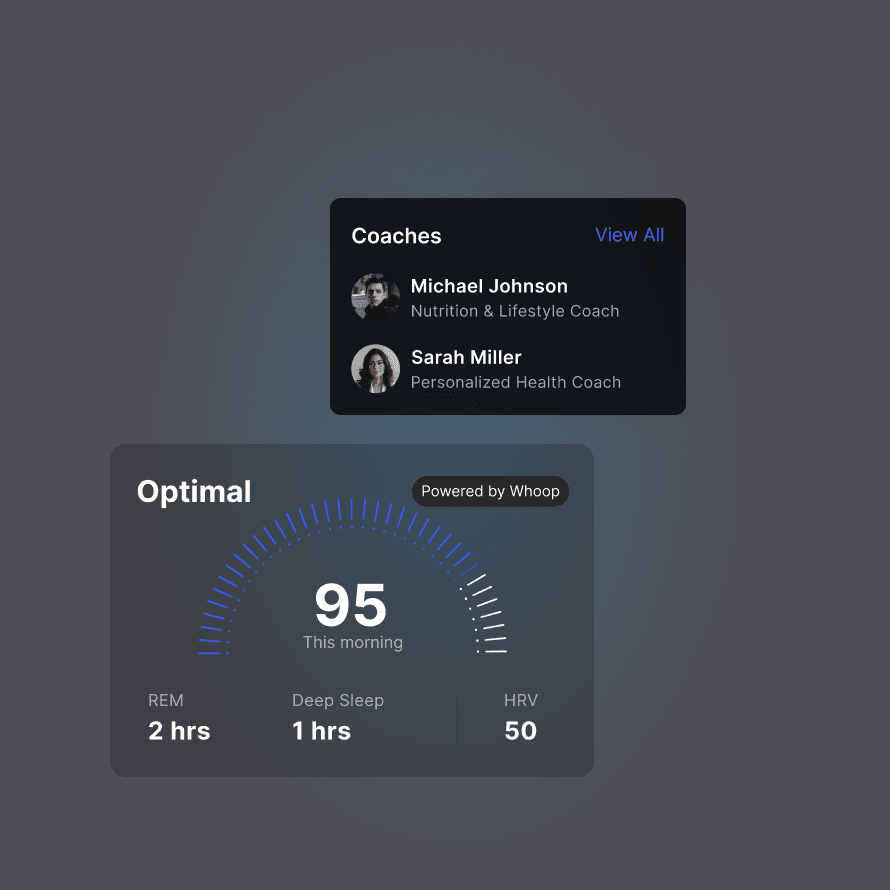Click the View All coaches link
Viewport: 890px width, 890px height.
pos(629,235)
